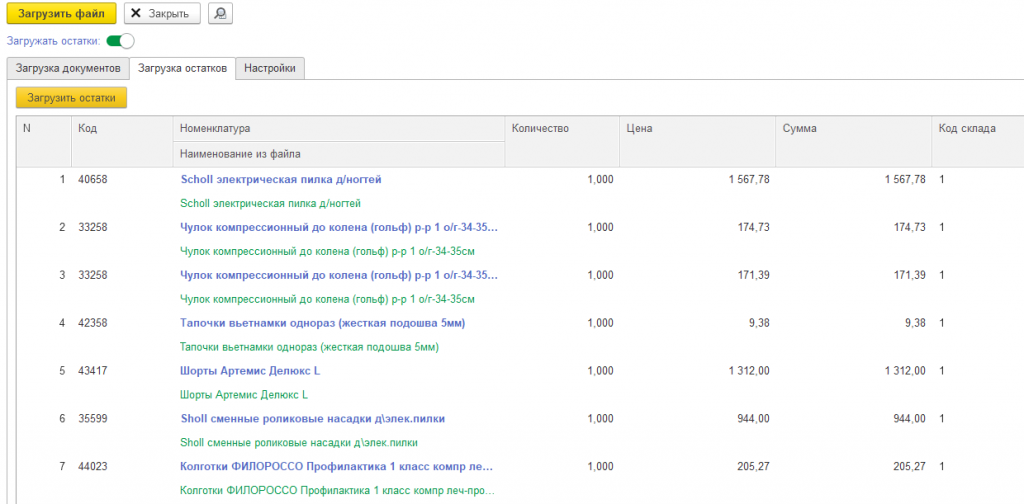
Task: Click the price cell 944,00
Action: coord(755,418)
